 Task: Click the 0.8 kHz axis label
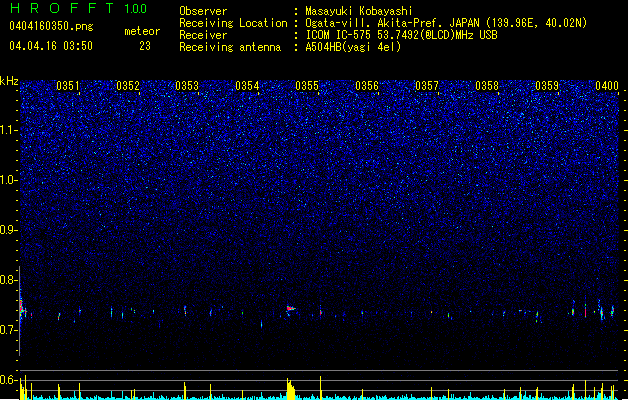(9, 280)
